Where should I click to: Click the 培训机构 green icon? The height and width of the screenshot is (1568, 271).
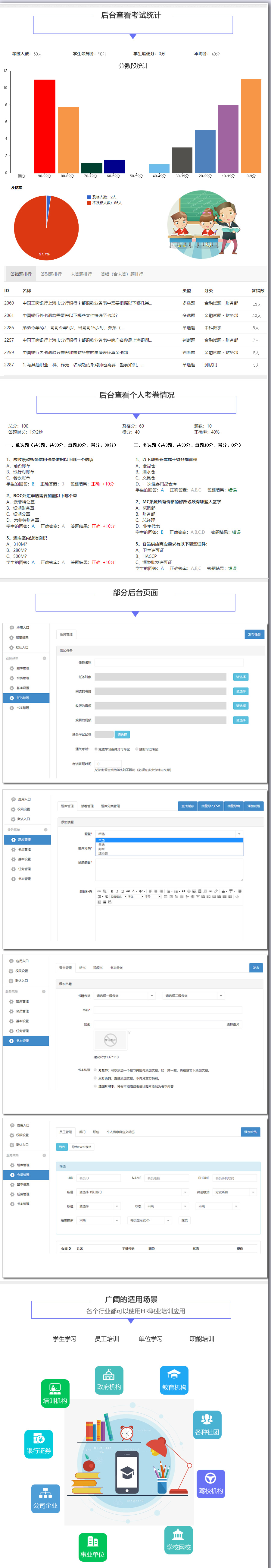pos(55,1393)
